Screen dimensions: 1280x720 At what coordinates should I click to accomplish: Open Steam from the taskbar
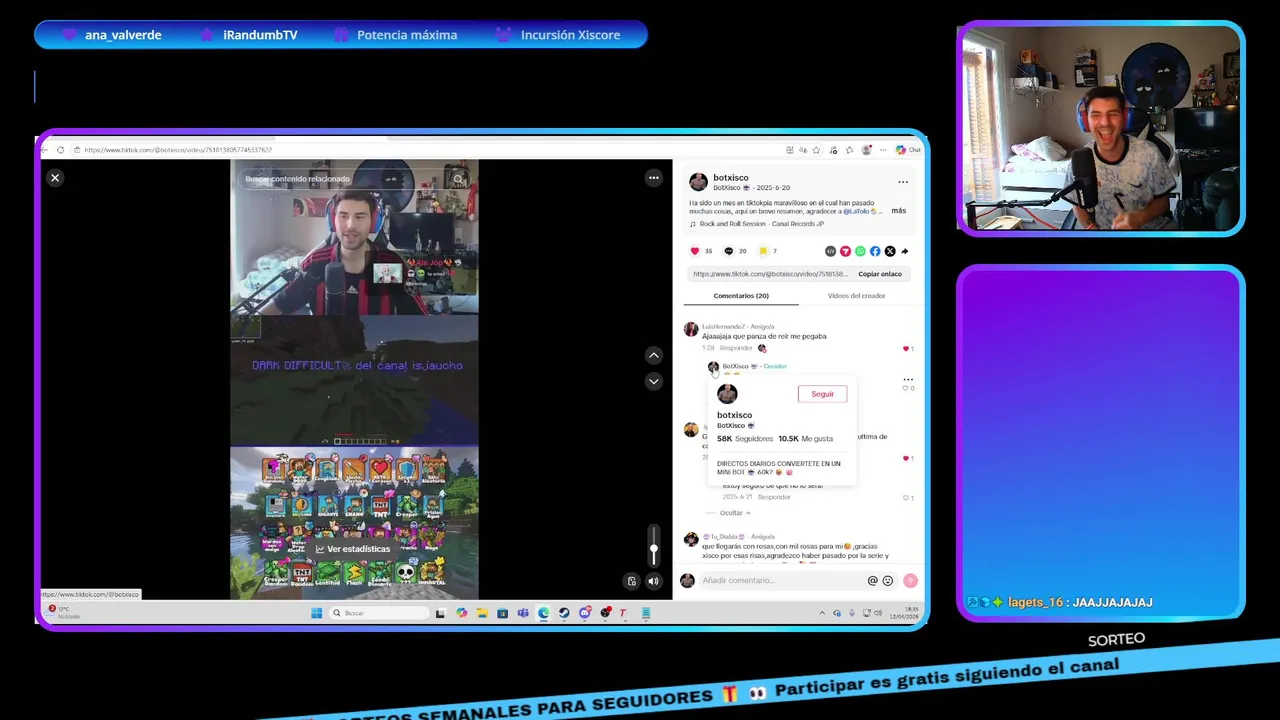[x=564, y=613]
